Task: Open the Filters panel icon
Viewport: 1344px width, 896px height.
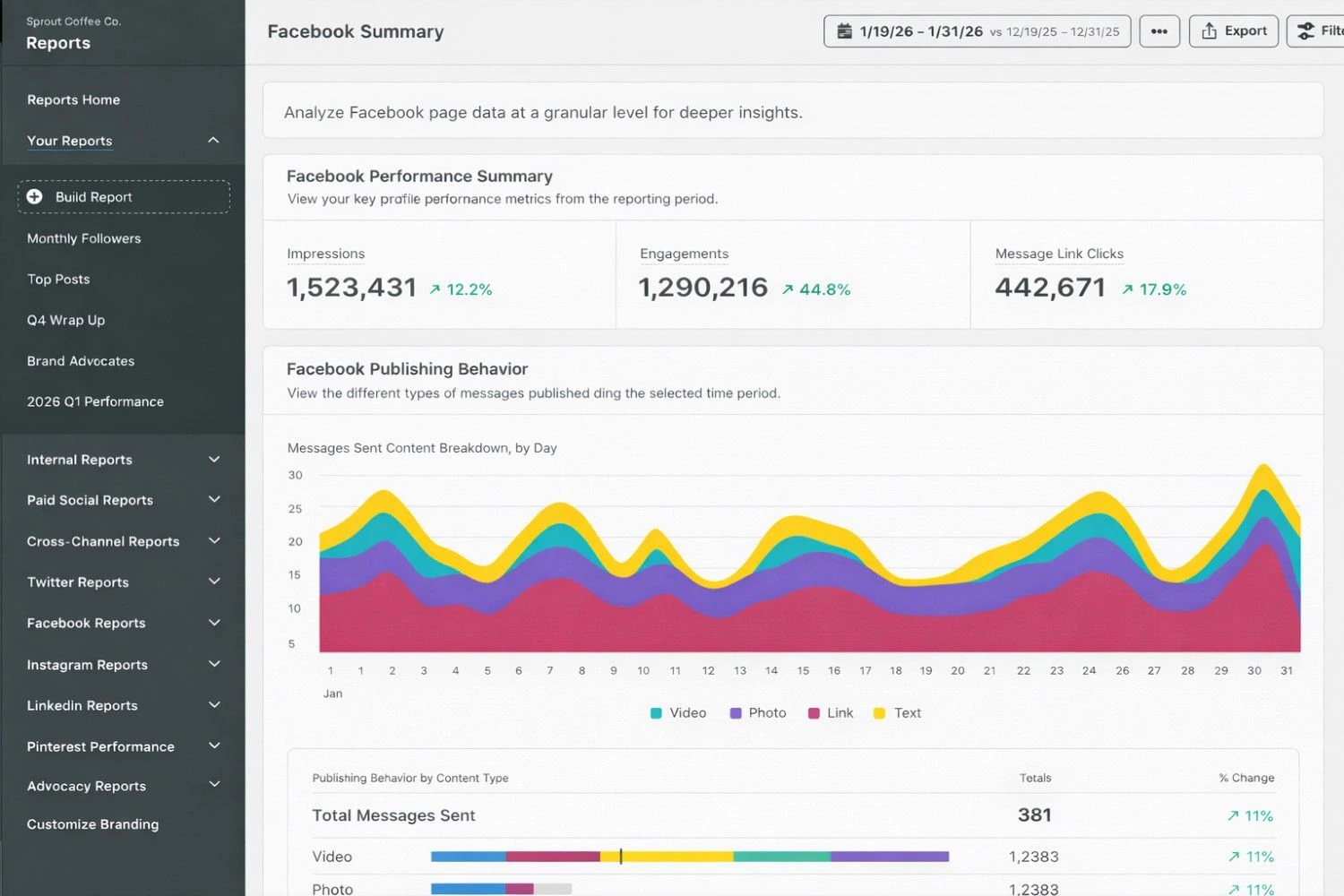Action: point(1305,30)
